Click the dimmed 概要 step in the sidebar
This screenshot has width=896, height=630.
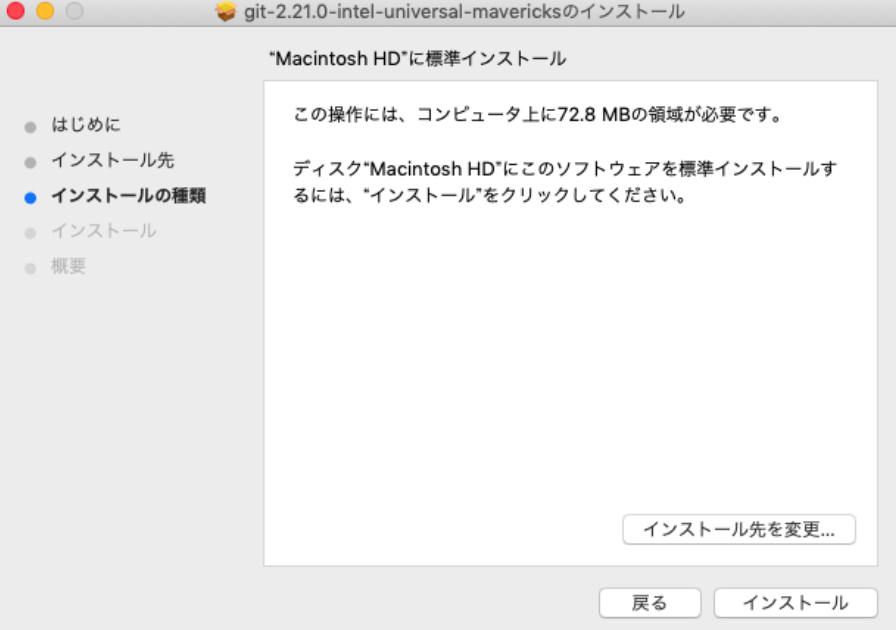pos(69,266)
